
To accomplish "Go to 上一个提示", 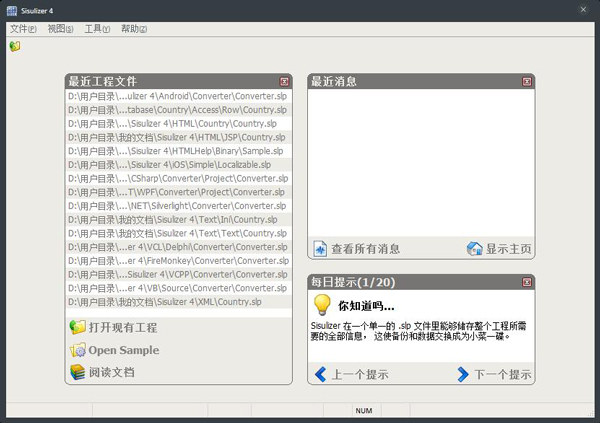I will [360, 374].
